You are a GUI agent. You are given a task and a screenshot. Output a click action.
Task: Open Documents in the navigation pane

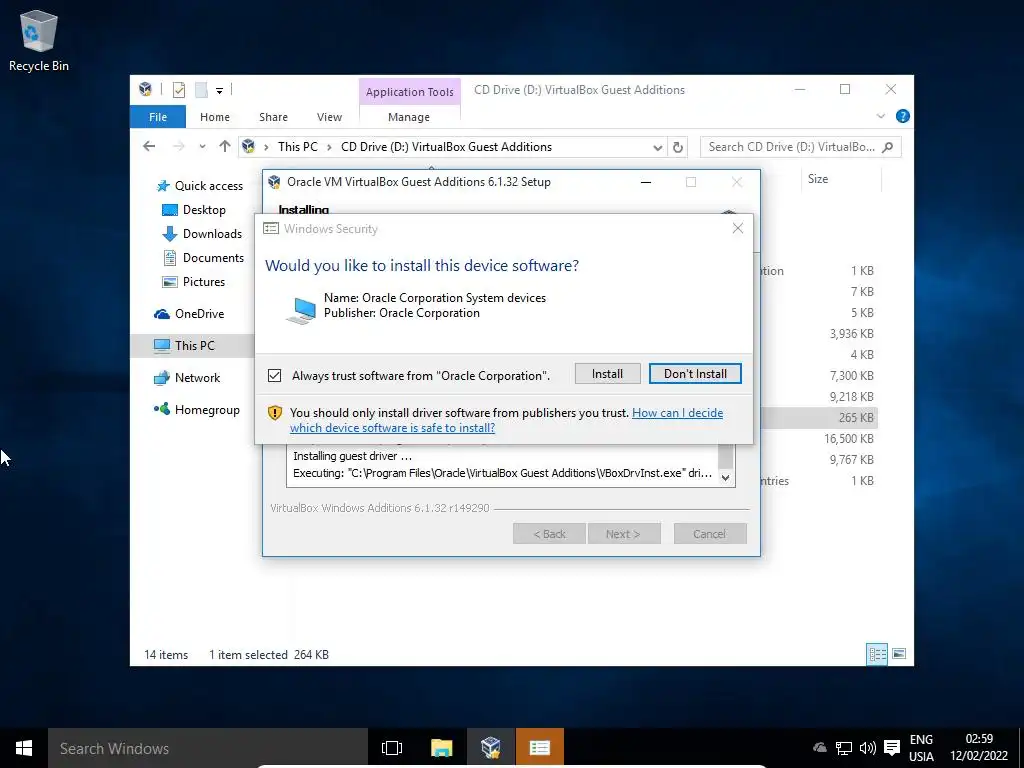203,258
